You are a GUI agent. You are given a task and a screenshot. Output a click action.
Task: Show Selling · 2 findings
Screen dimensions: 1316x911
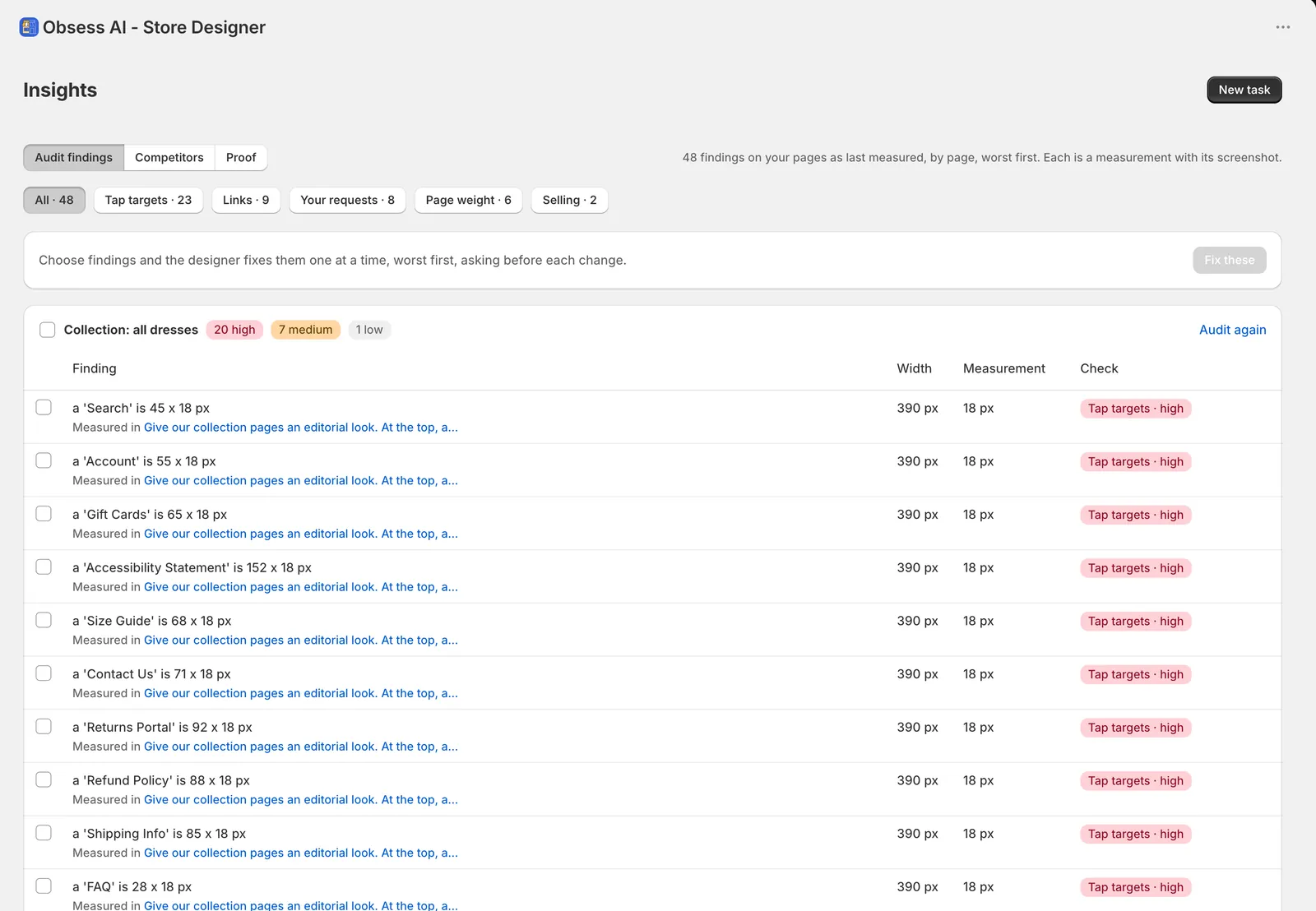click(x=569, y=200)
